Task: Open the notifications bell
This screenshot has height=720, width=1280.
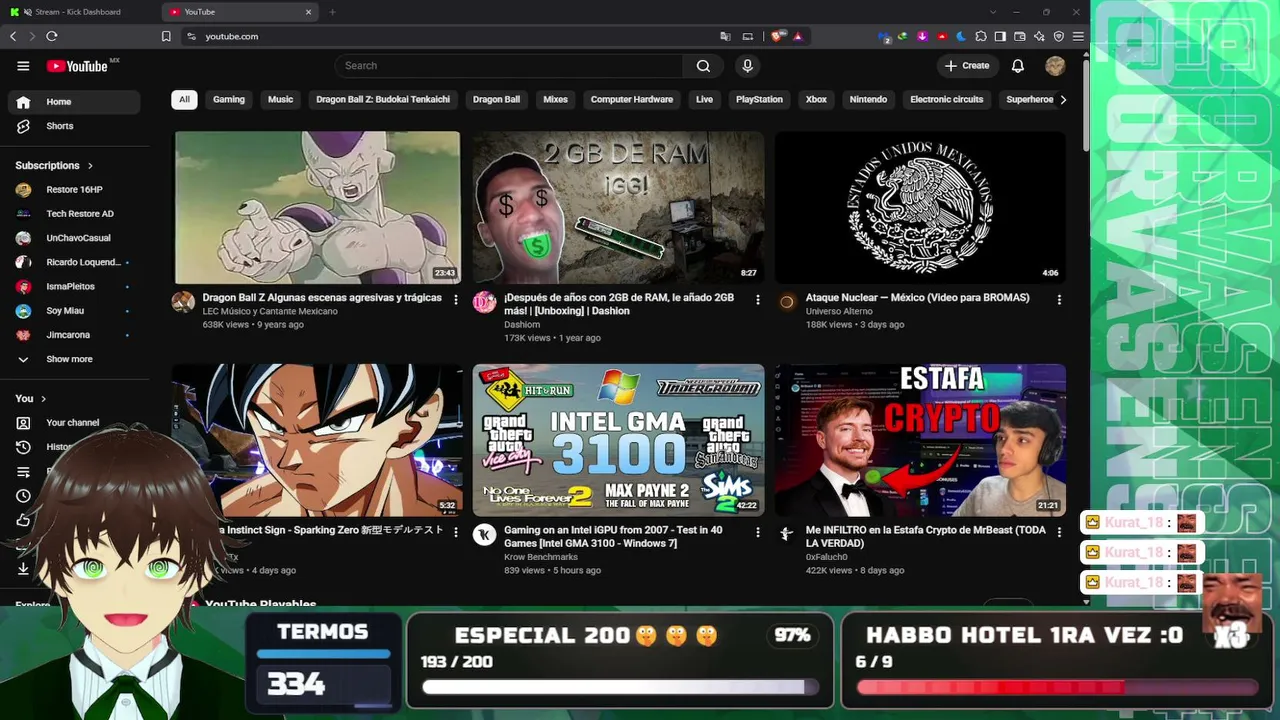Action: coord(1018,66)
